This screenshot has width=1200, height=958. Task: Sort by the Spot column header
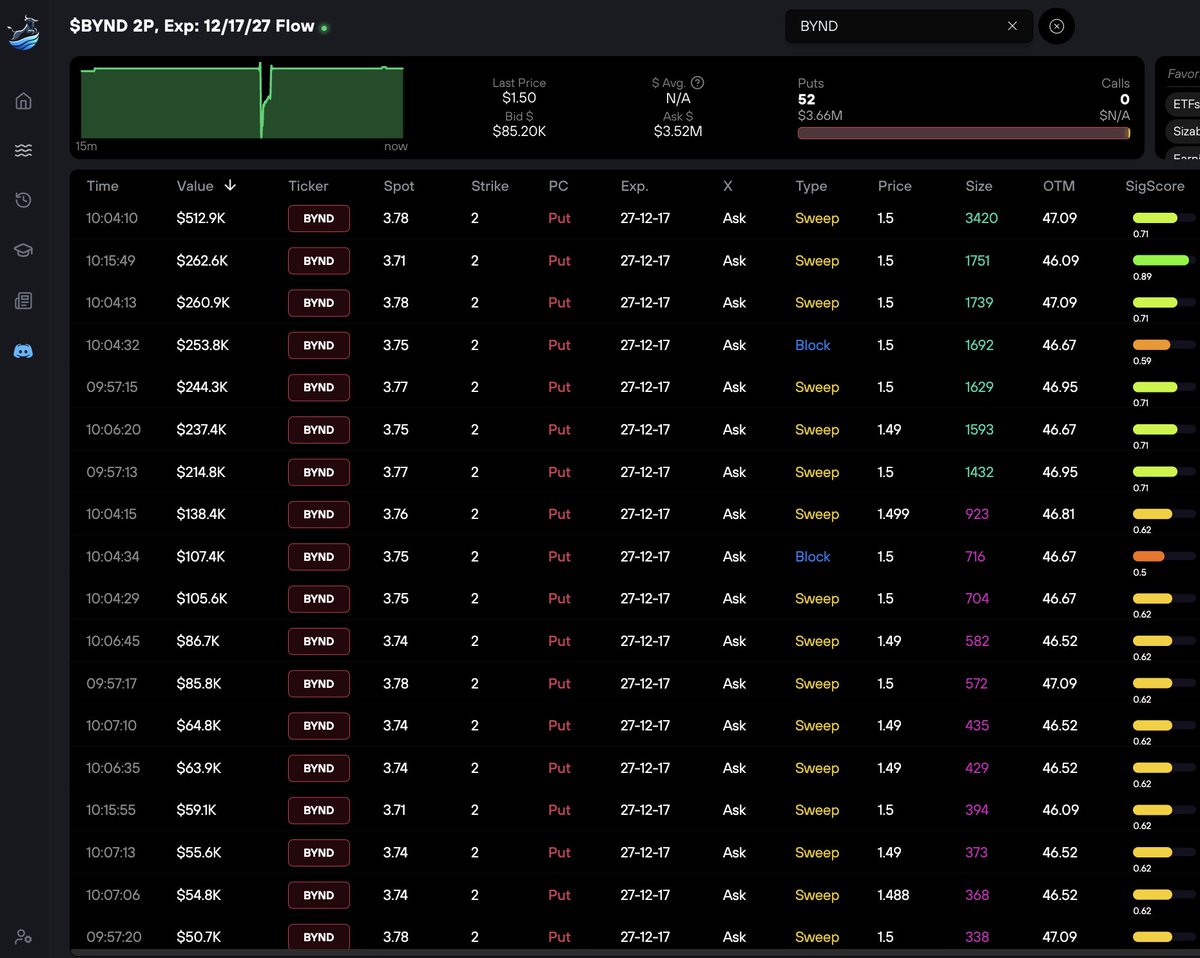click(x=399, y=186)
